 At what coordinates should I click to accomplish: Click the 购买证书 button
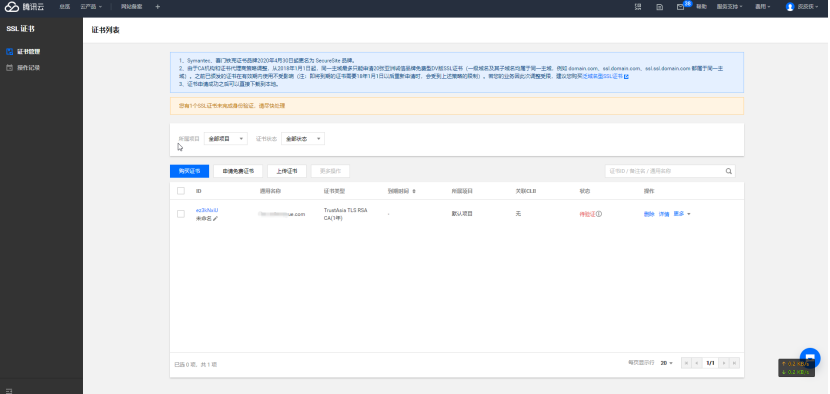tap(190, 171)
